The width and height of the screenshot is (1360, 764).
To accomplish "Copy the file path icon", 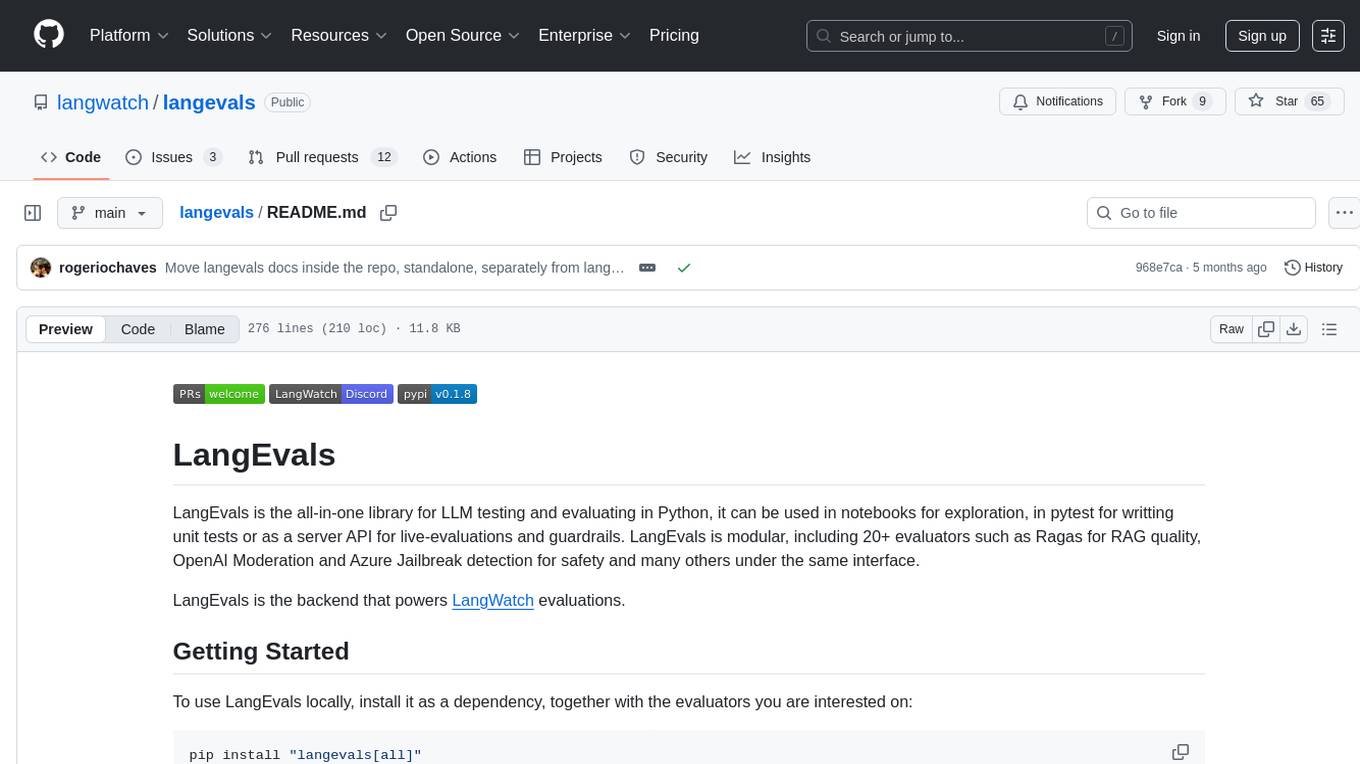I will coord(389,213).
